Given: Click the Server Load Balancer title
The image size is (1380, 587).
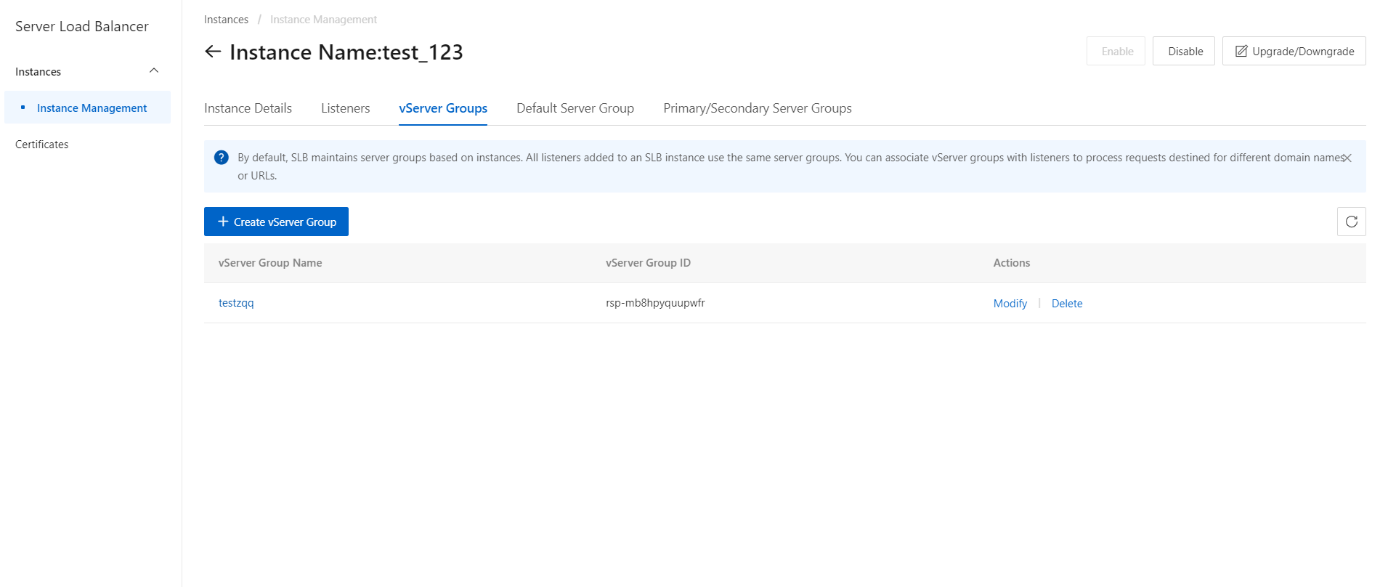Looking at the screenshot, I should point(82,26).
